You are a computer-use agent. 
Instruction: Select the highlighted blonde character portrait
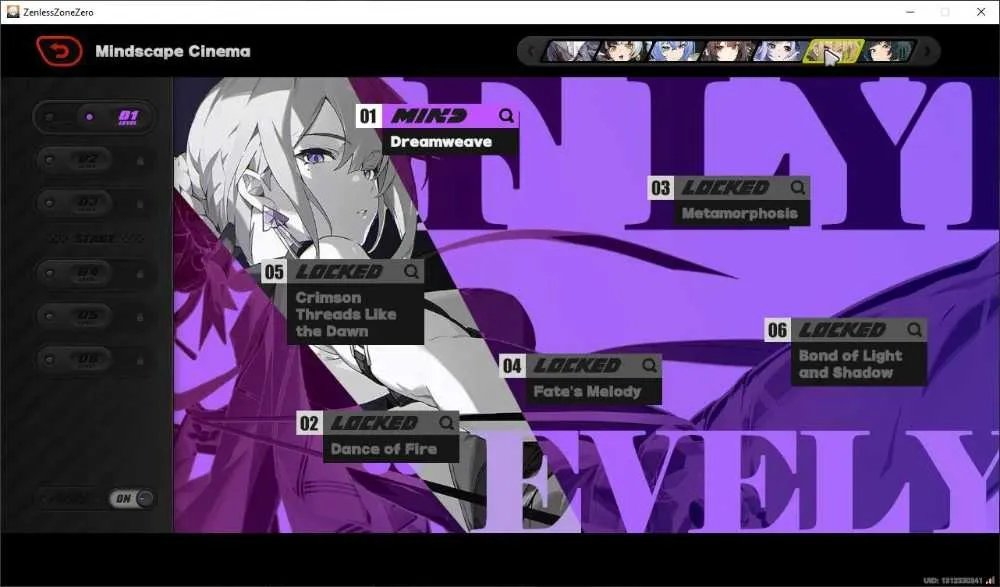pos(834,51)
